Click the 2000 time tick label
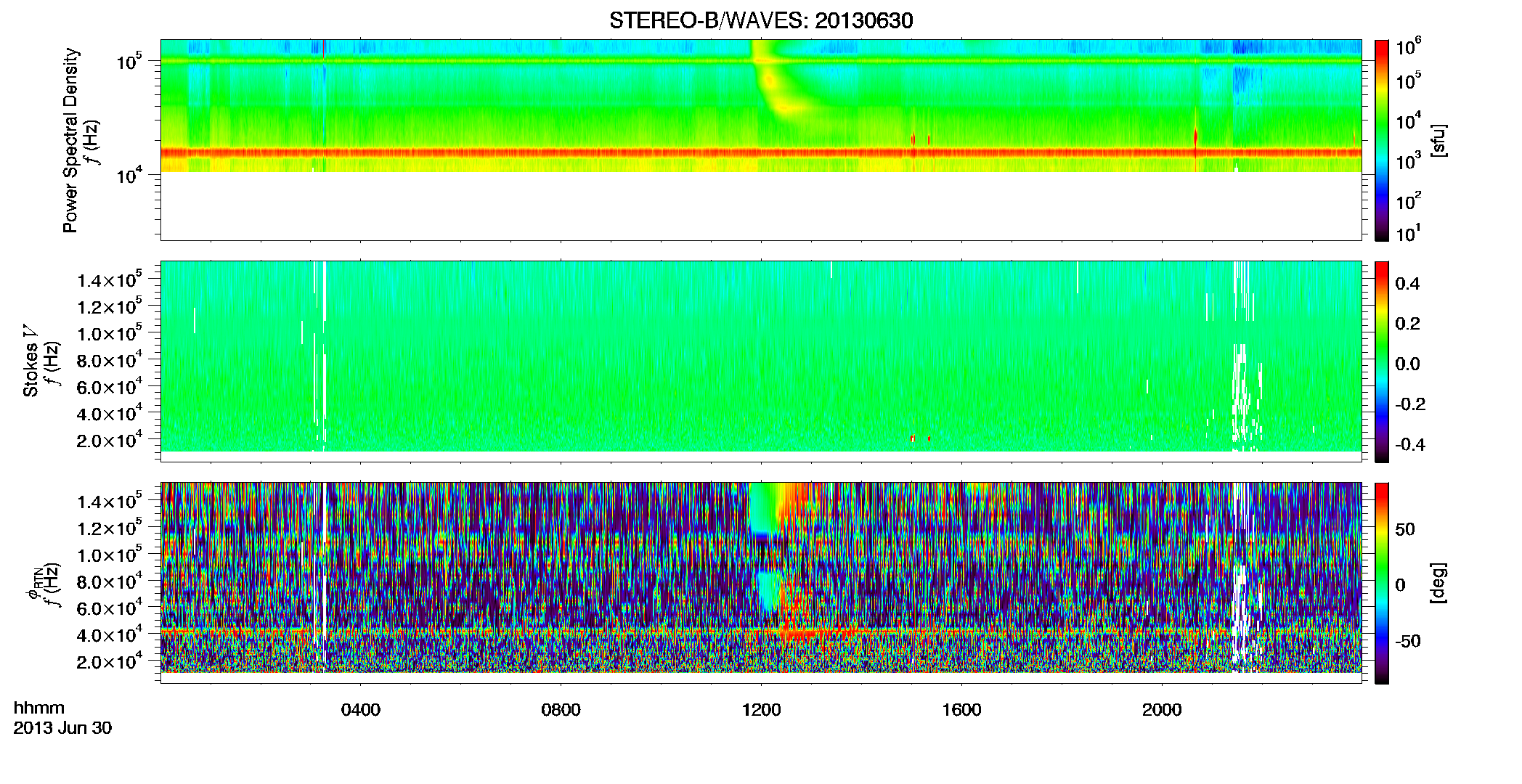Viewport: 1522px width, 784px height. [x=1163, y=710]
